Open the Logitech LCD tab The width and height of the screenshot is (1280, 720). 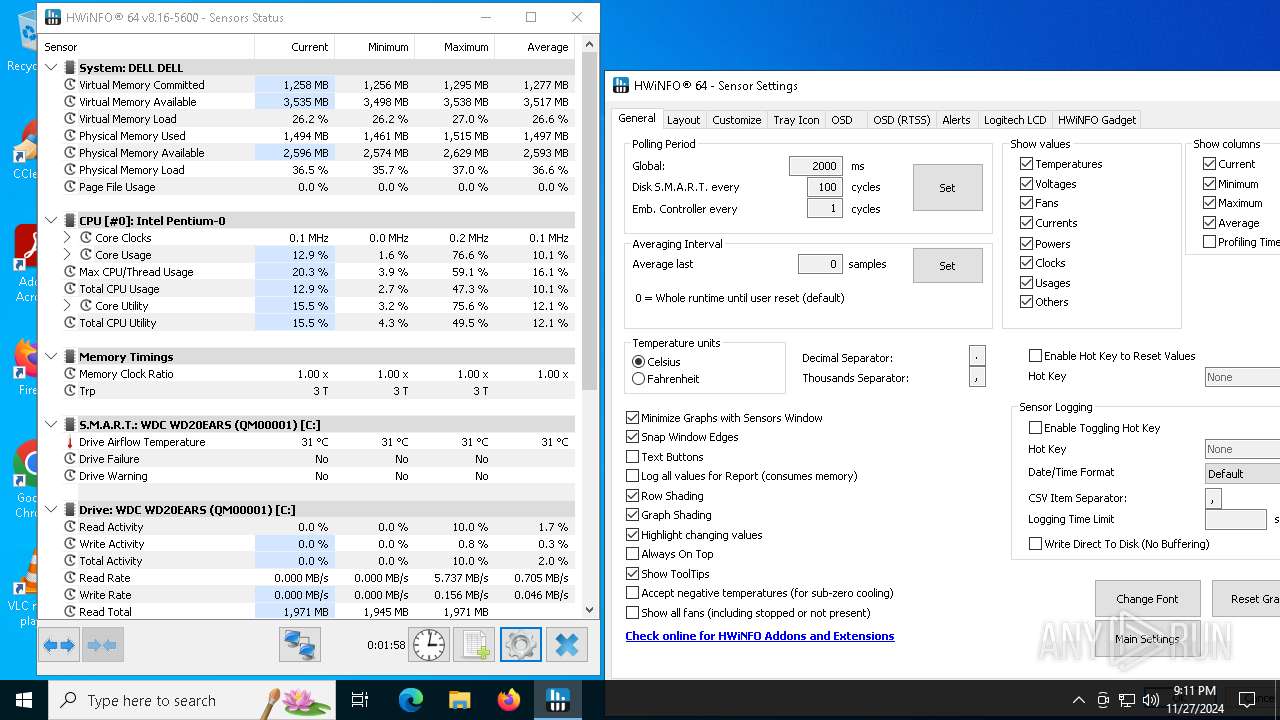click(x=1014, y=120)
